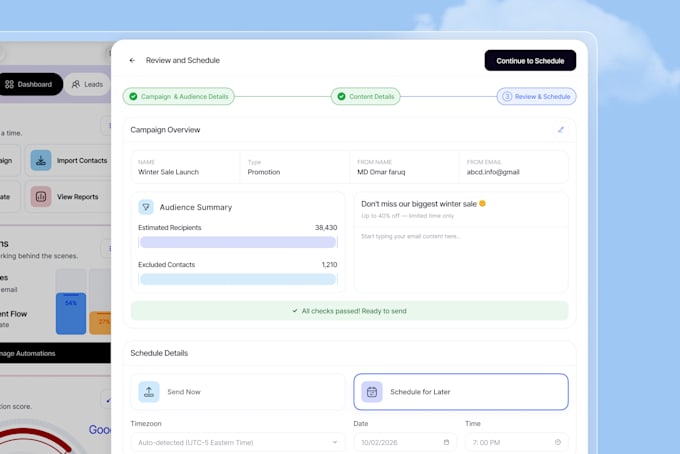
Task: Click 38,430 recipients value
Action: [326, 228]
